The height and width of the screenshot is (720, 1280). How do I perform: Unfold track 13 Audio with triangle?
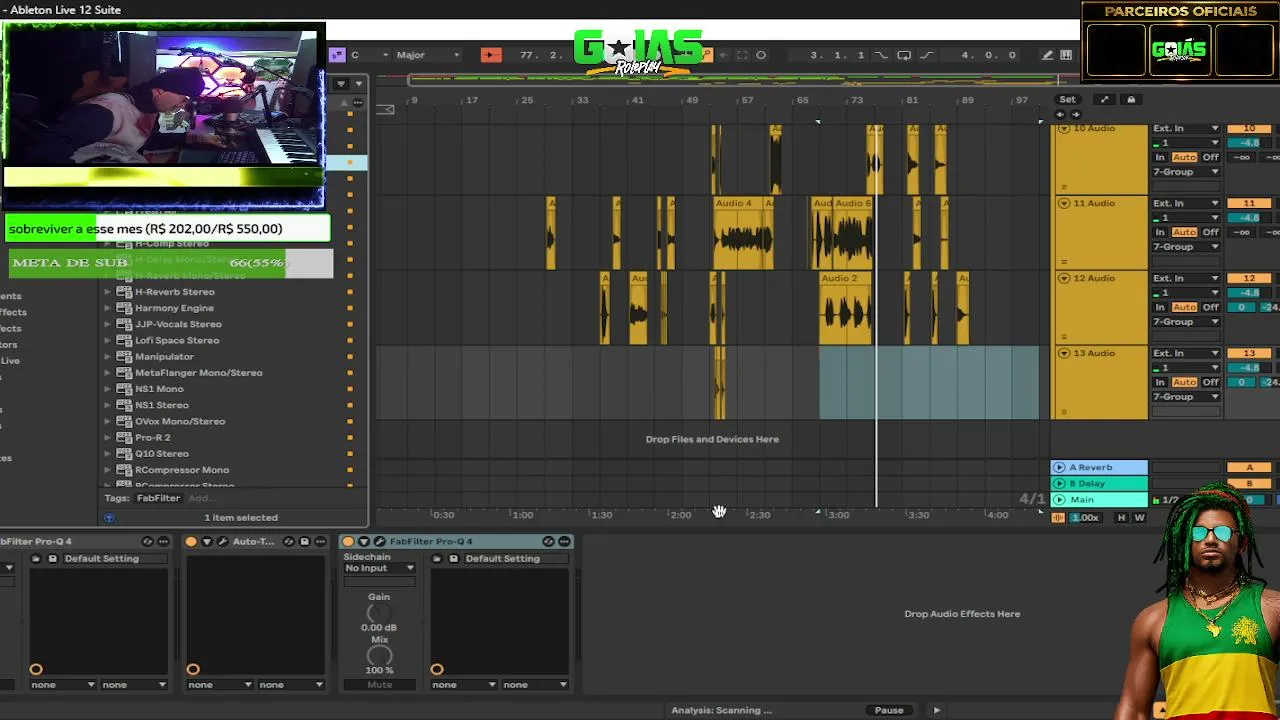tap(1063, 354)
